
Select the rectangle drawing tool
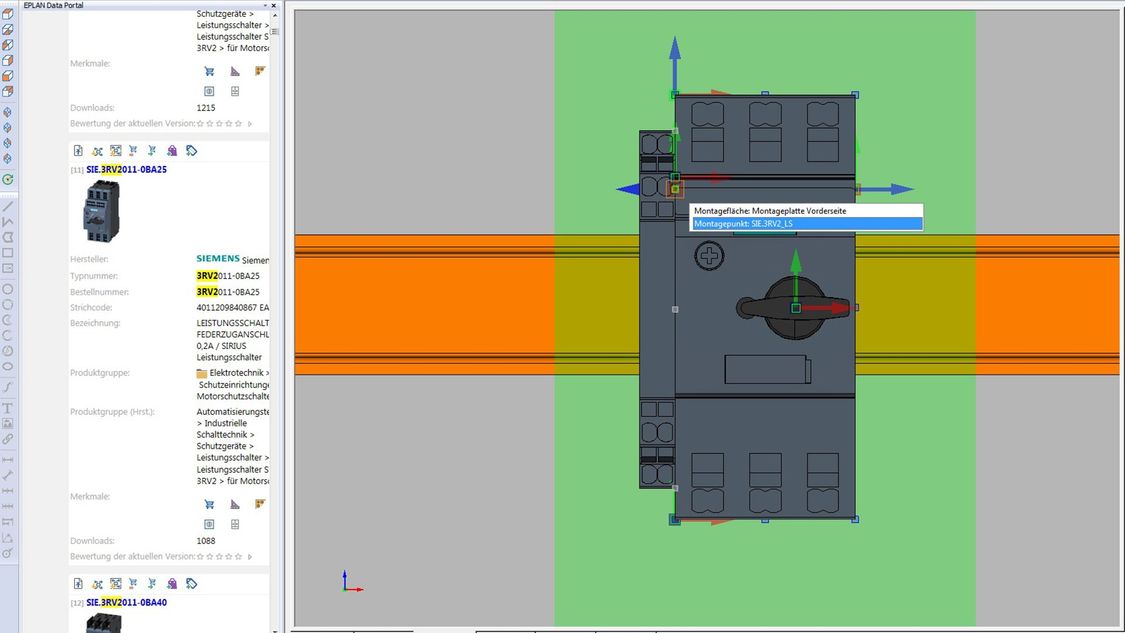(x=8, y=253)
